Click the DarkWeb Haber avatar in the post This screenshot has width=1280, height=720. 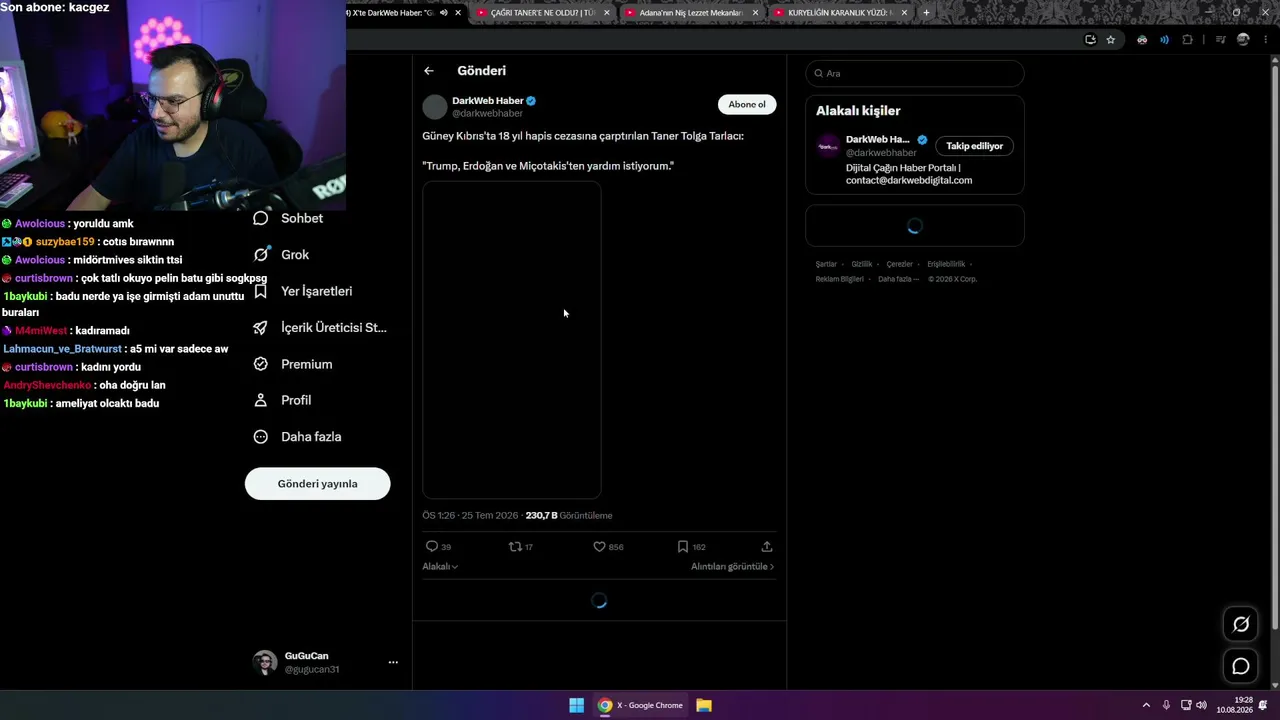435,107
